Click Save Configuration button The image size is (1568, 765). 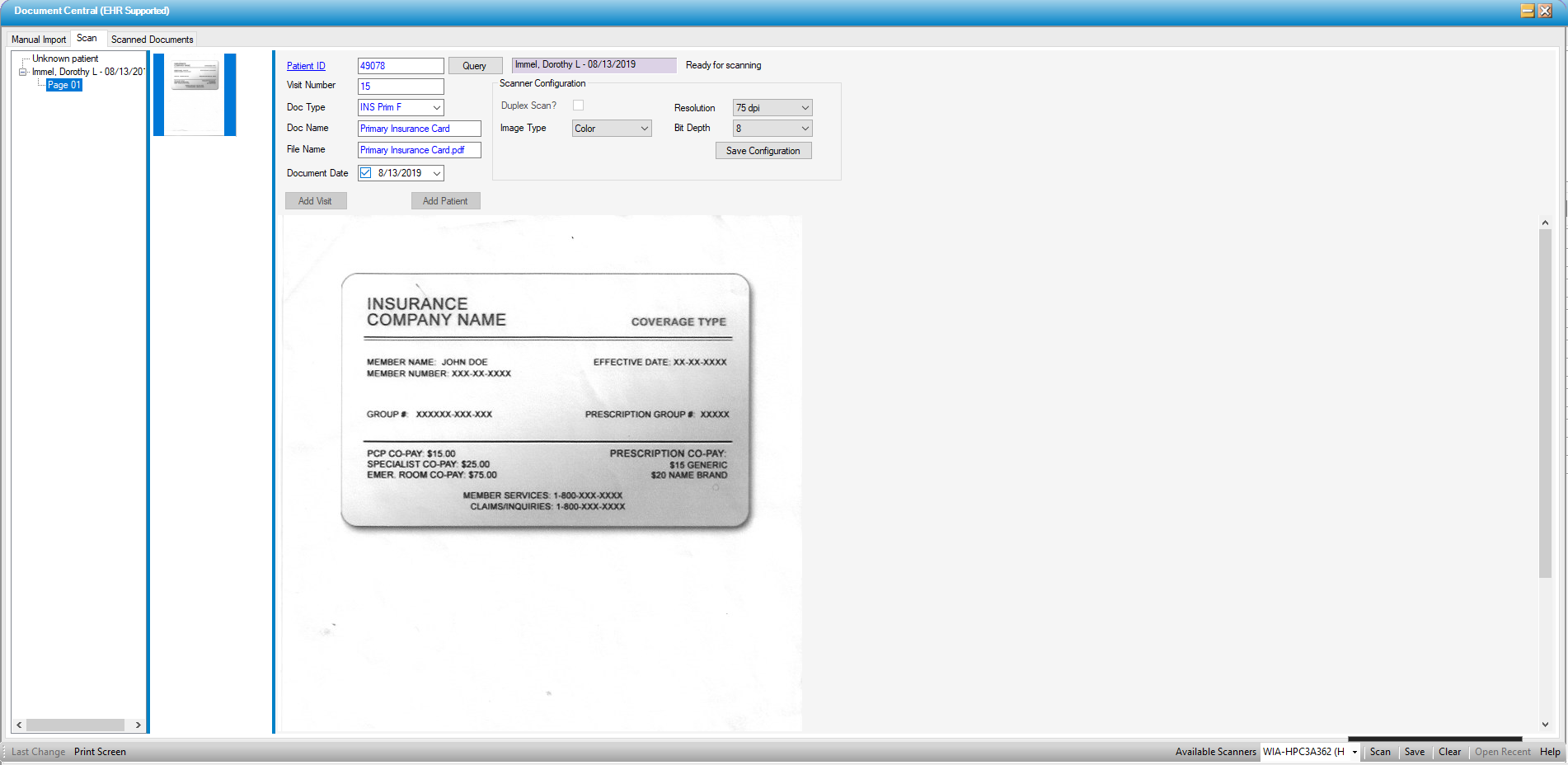[x=763, y=151]
